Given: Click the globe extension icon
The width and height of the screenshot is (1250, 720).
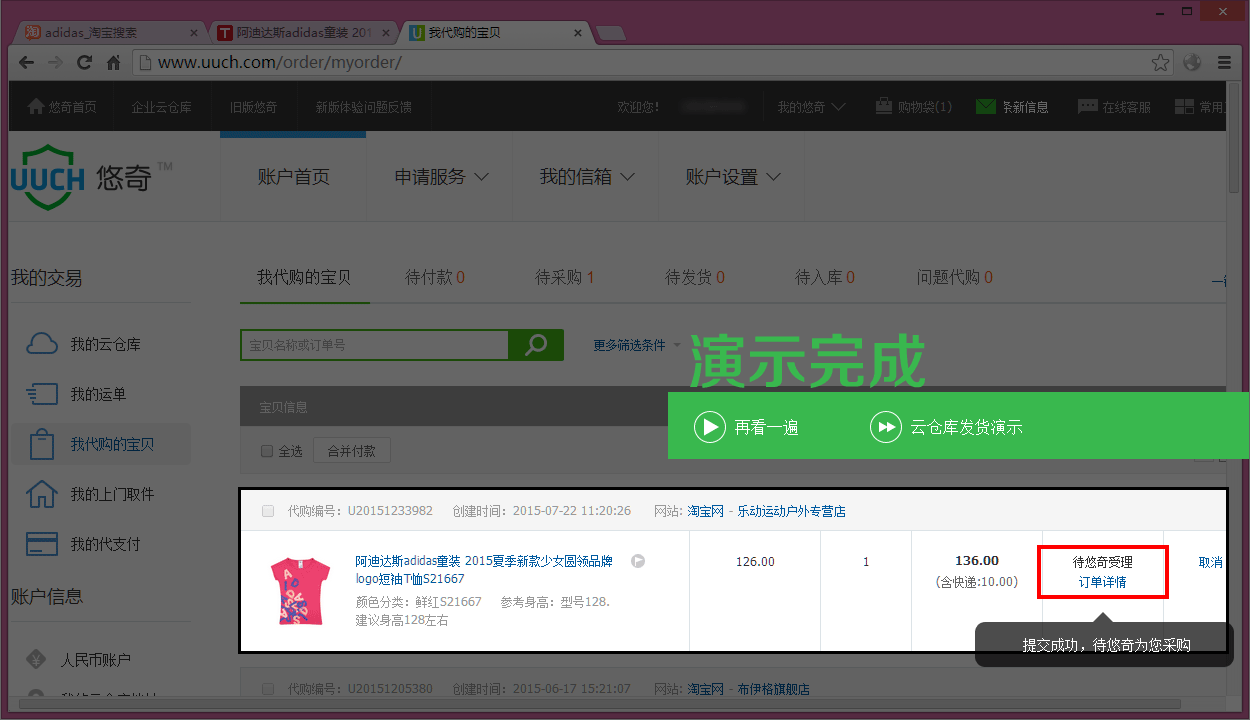Looking at the screenshot, I should pos(1192,63).
